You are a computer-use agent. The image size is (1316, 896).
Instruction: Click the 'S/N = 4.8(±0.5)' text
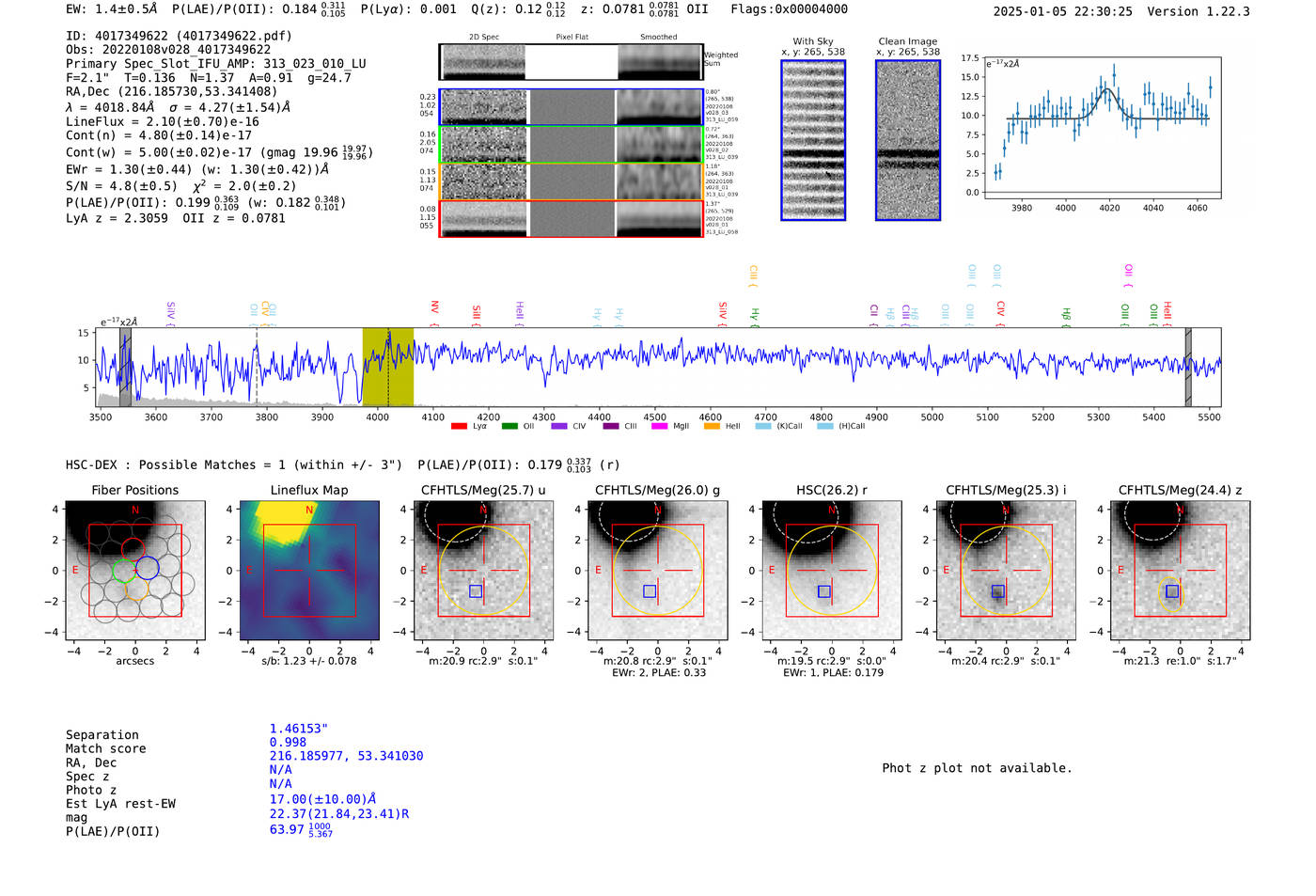click(121, 186)
